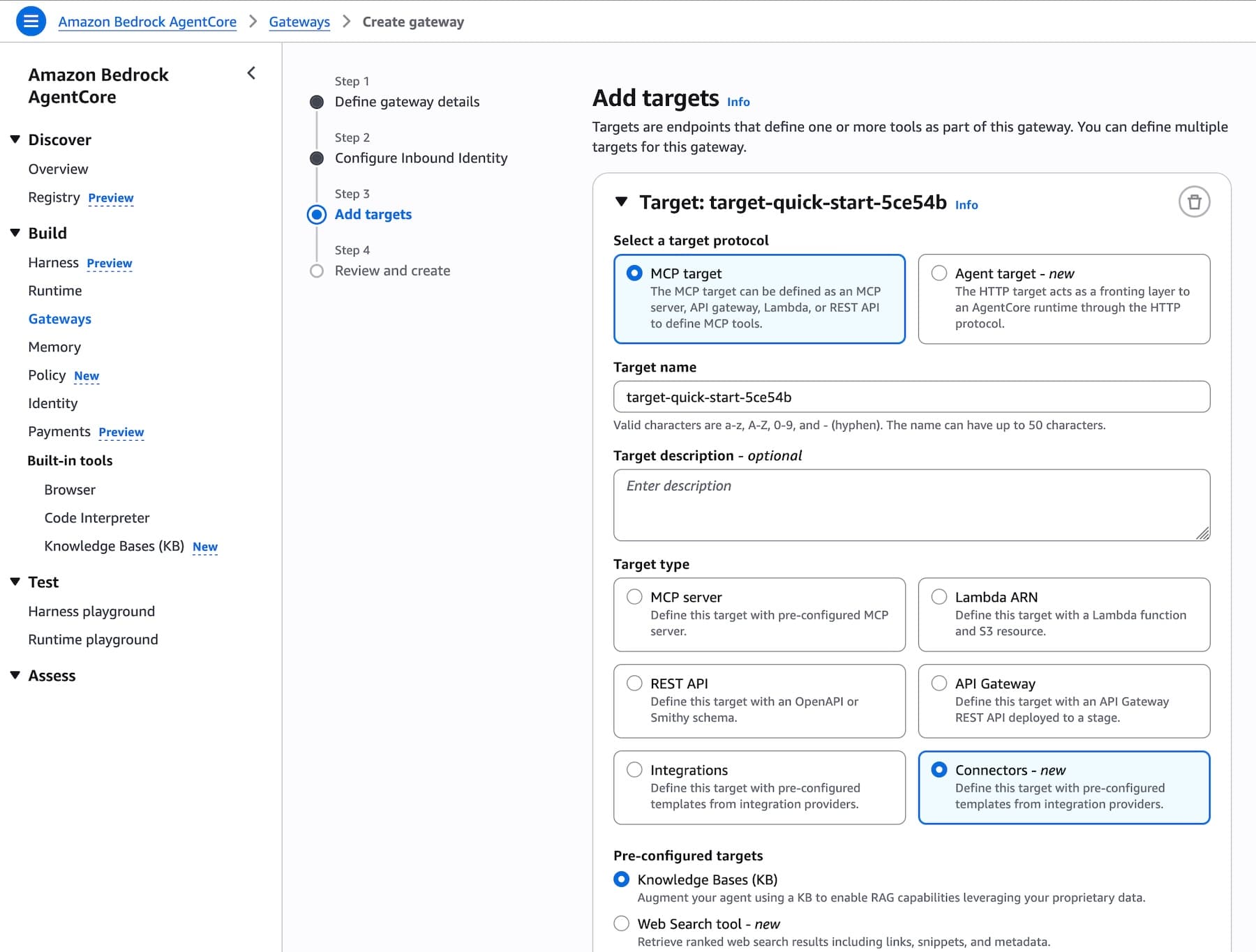
Task: Select Knowledge Bases (KB) pre-configured target
Action: click(621, 879)
